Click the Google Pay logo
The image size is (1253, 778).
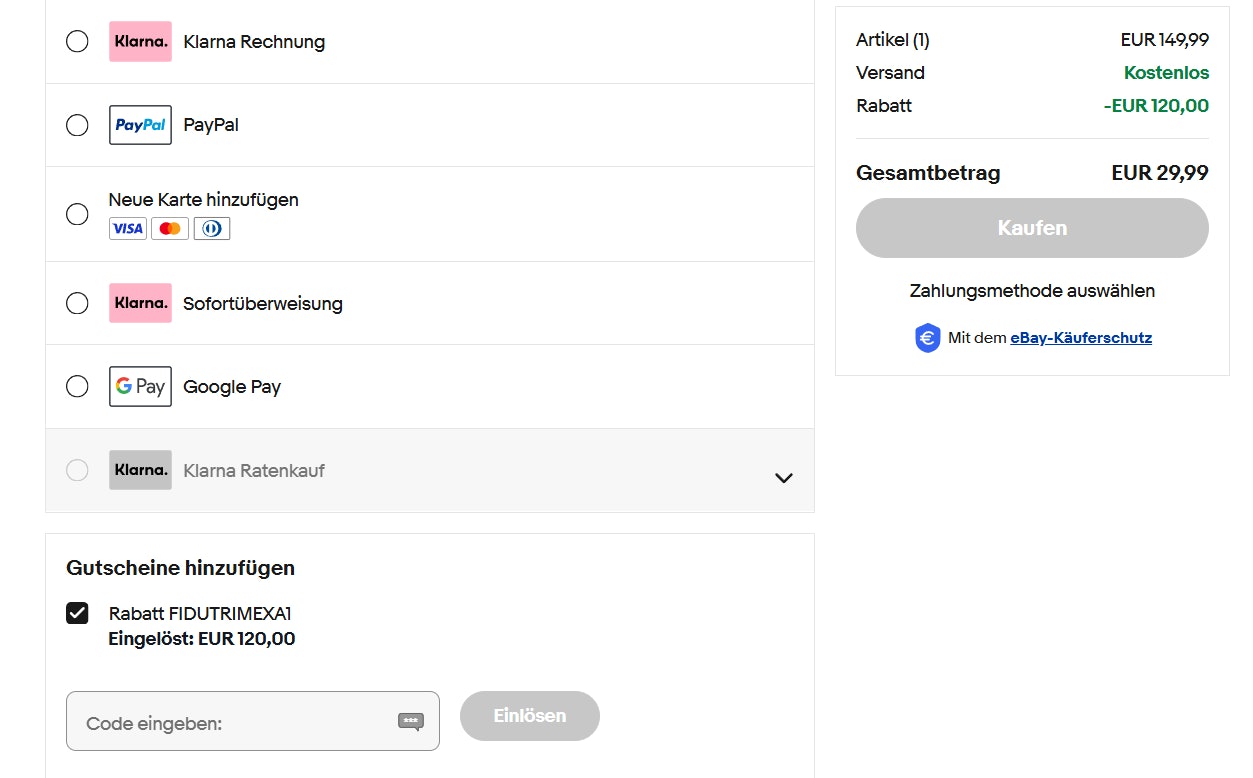(140, 386)
